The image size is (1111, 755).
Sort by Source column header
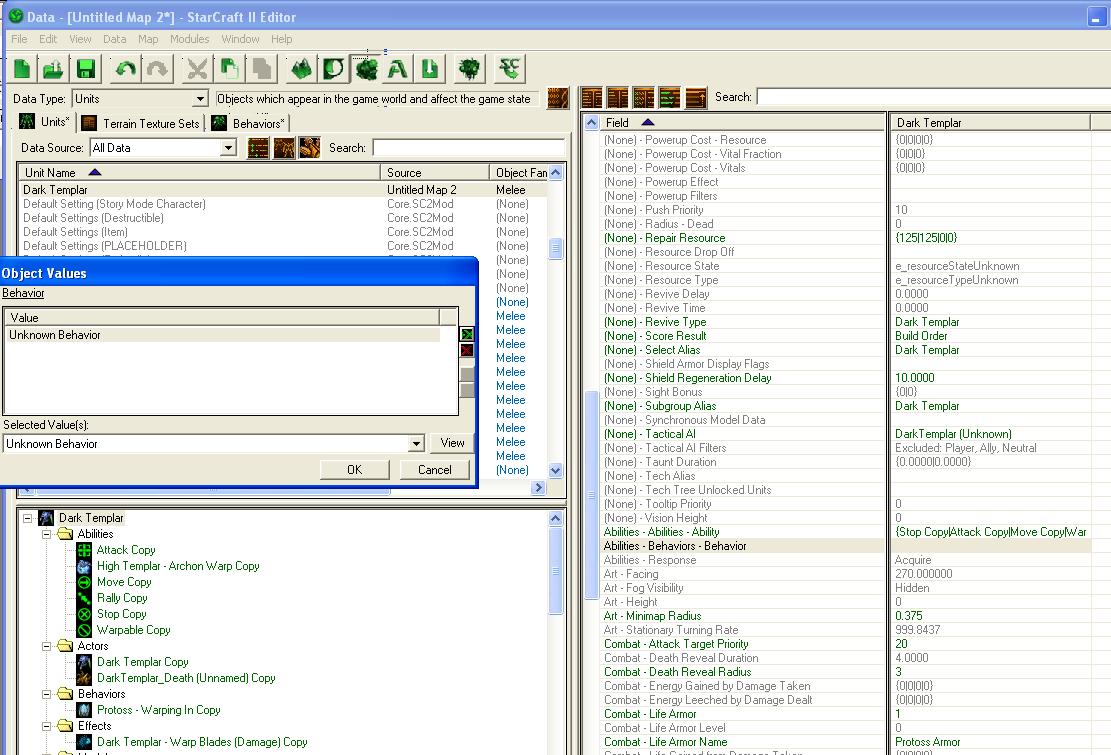(434, 173)
